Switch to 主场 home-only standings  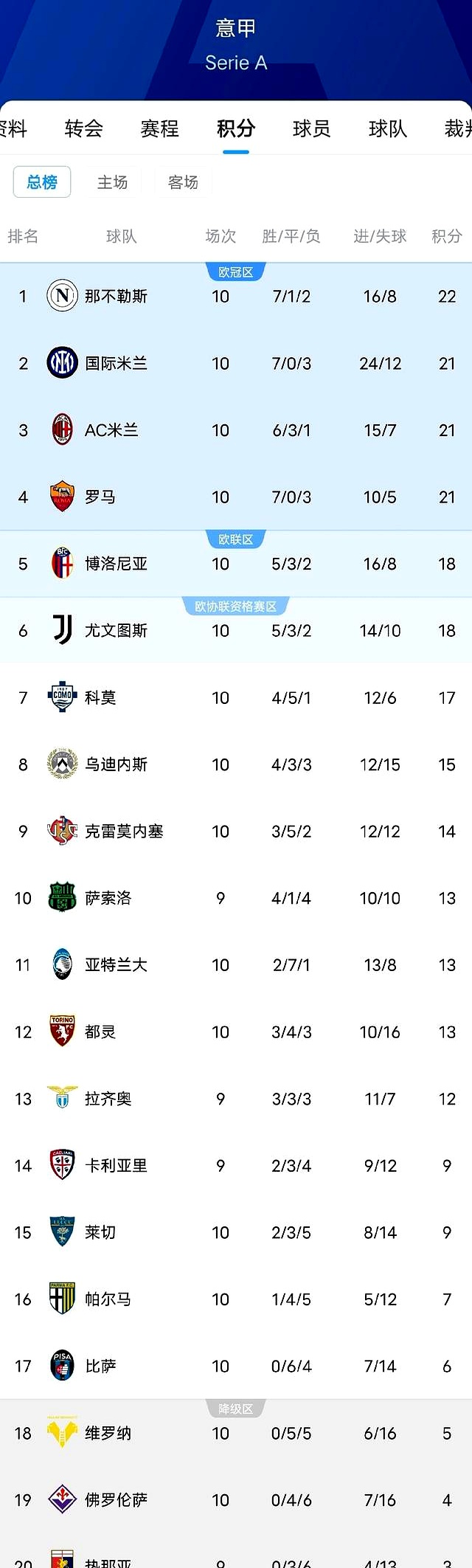pos(113,182)
